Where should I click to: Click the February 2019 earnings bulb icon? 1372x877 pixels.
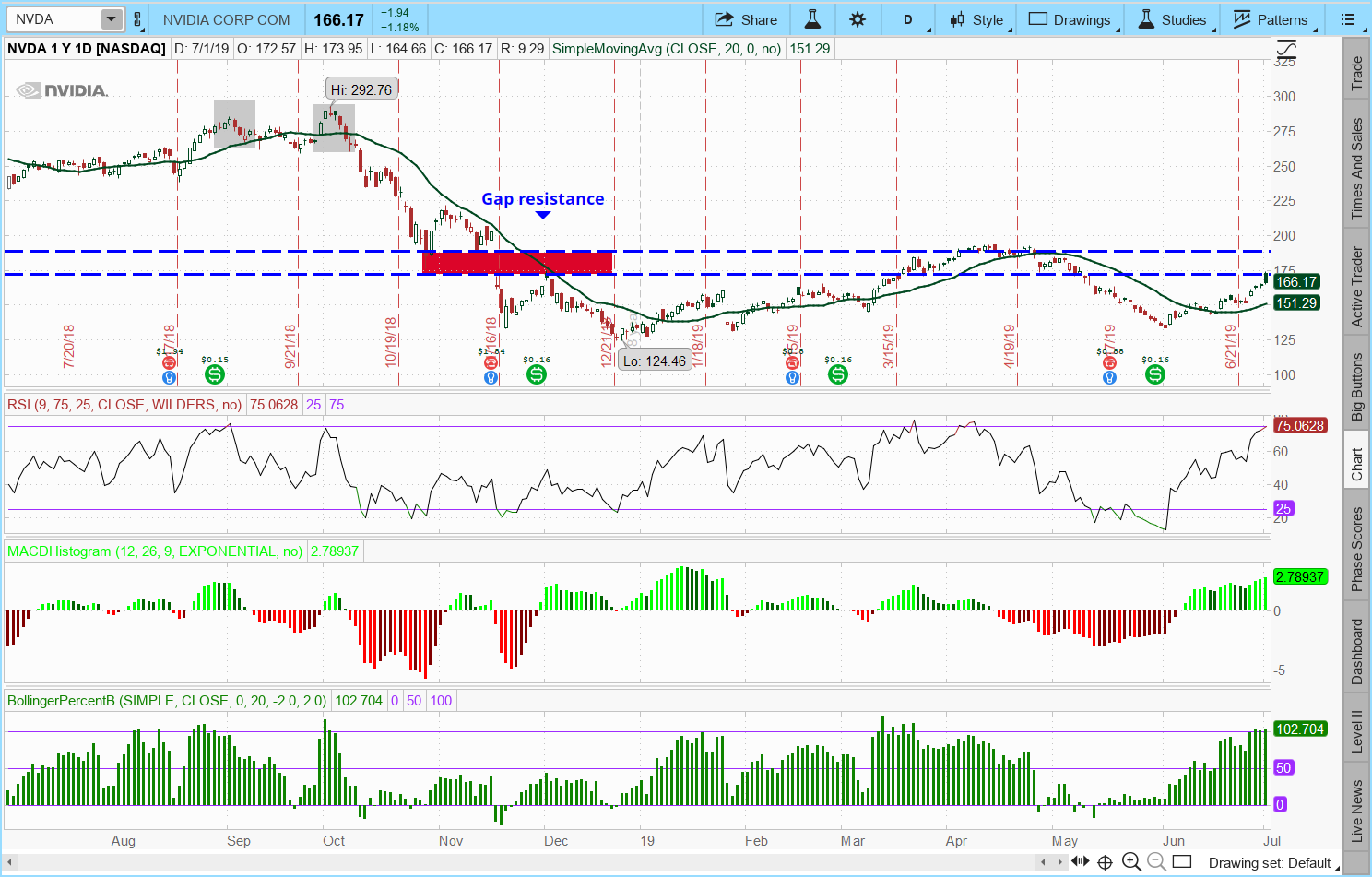[x=792, y=377]
